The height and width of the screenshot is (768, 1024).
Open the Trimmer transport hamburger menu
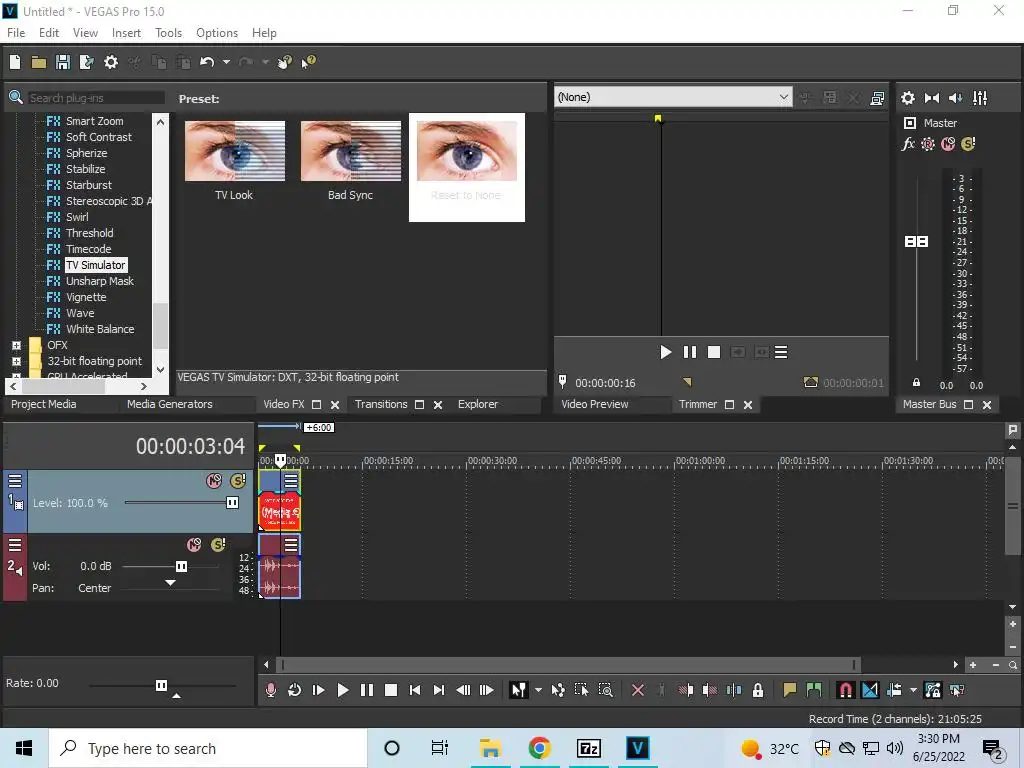(781, 352)
